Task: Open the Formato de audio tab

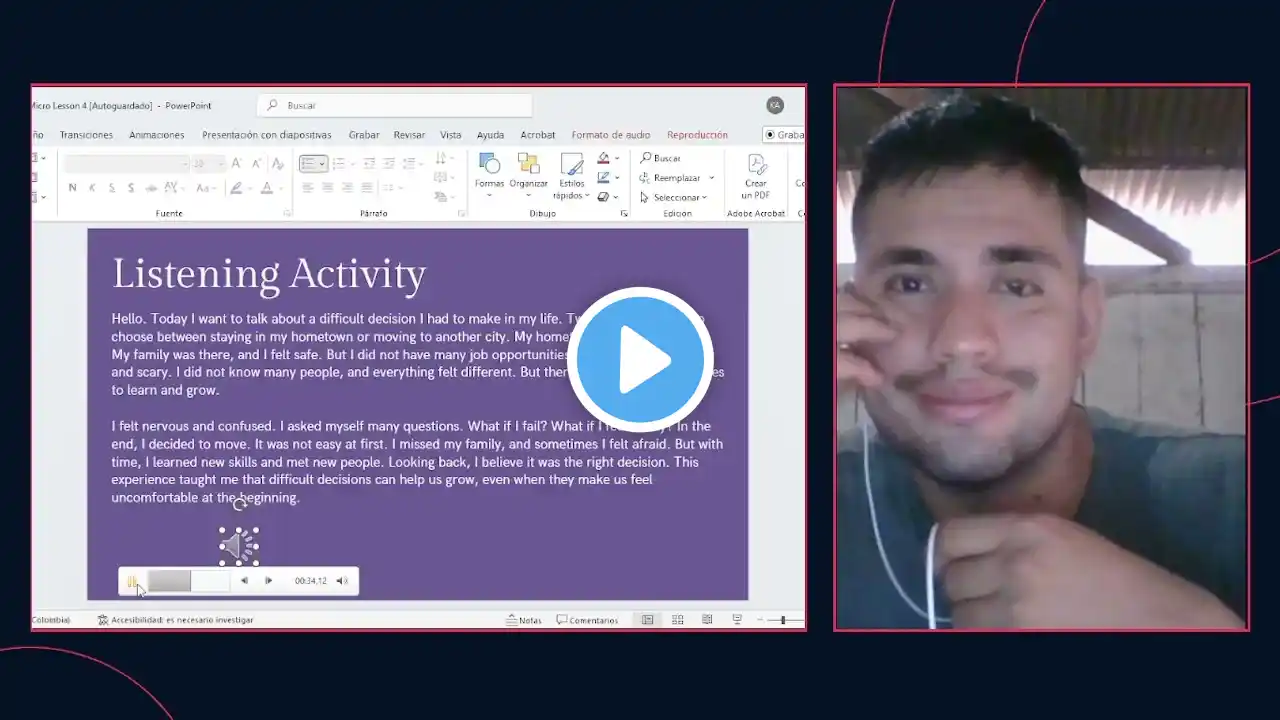Action: [611, 135]
